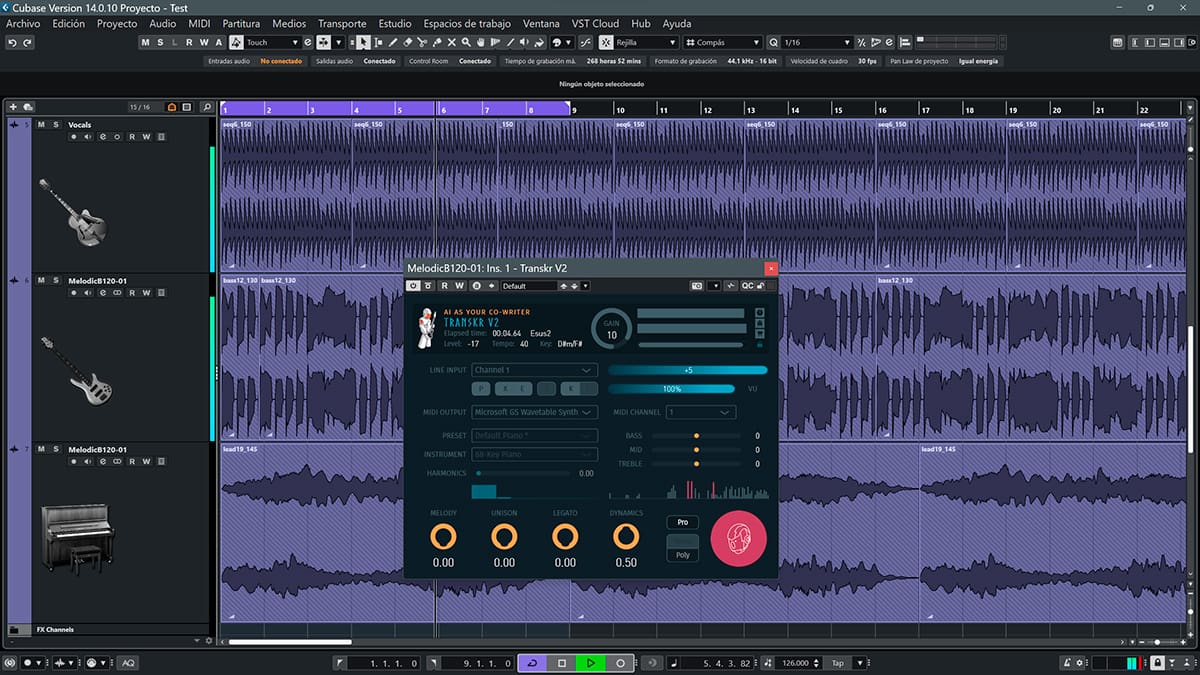Mute the Vocals track

point(41,125)
